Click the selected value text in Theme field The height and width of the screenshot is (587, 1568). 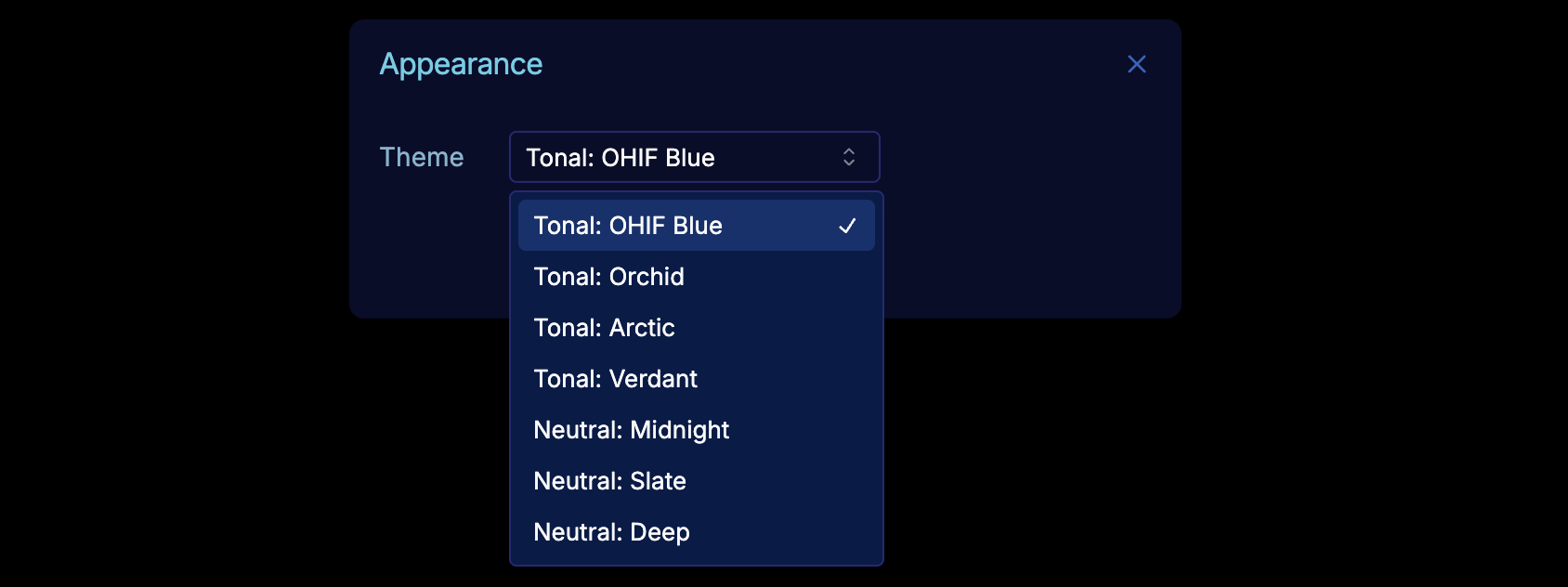(x=620, y=158)
